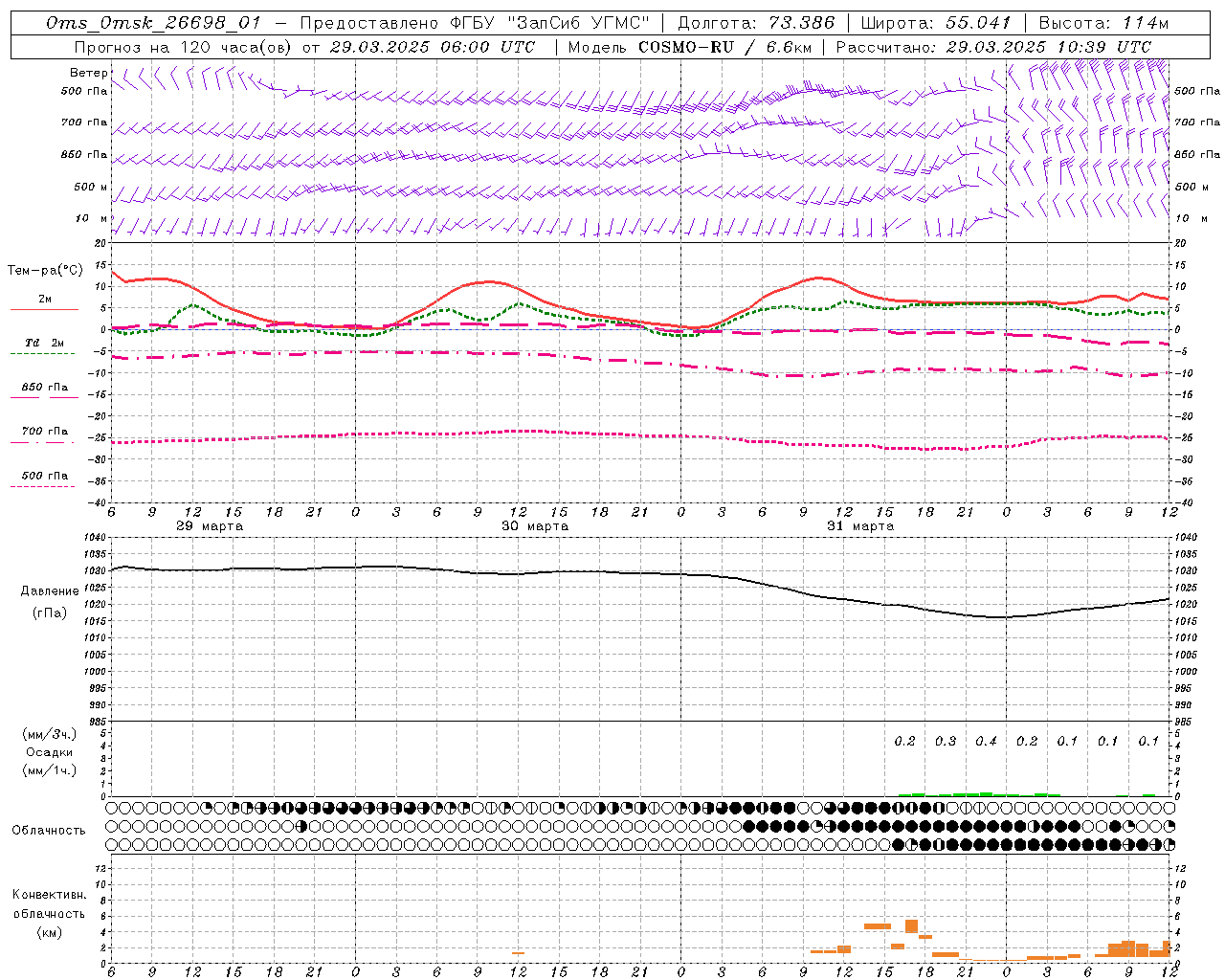The image size is (1225, 980).
Task: Select the station title Oms_Omsk_26698_01
Action: (153, 23)
